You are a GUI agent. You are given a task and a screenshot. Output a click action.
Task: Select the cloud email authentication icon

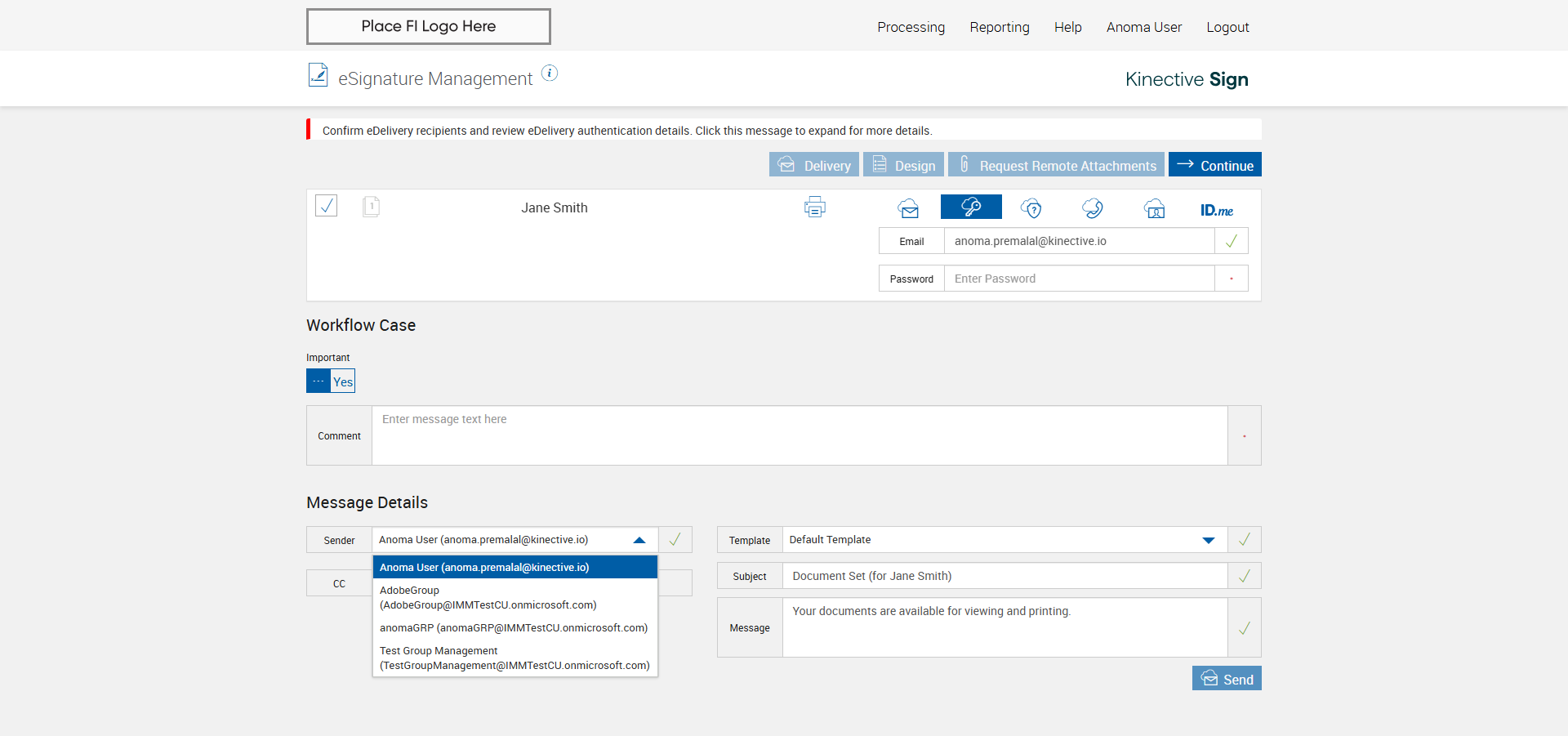(908, 208)
